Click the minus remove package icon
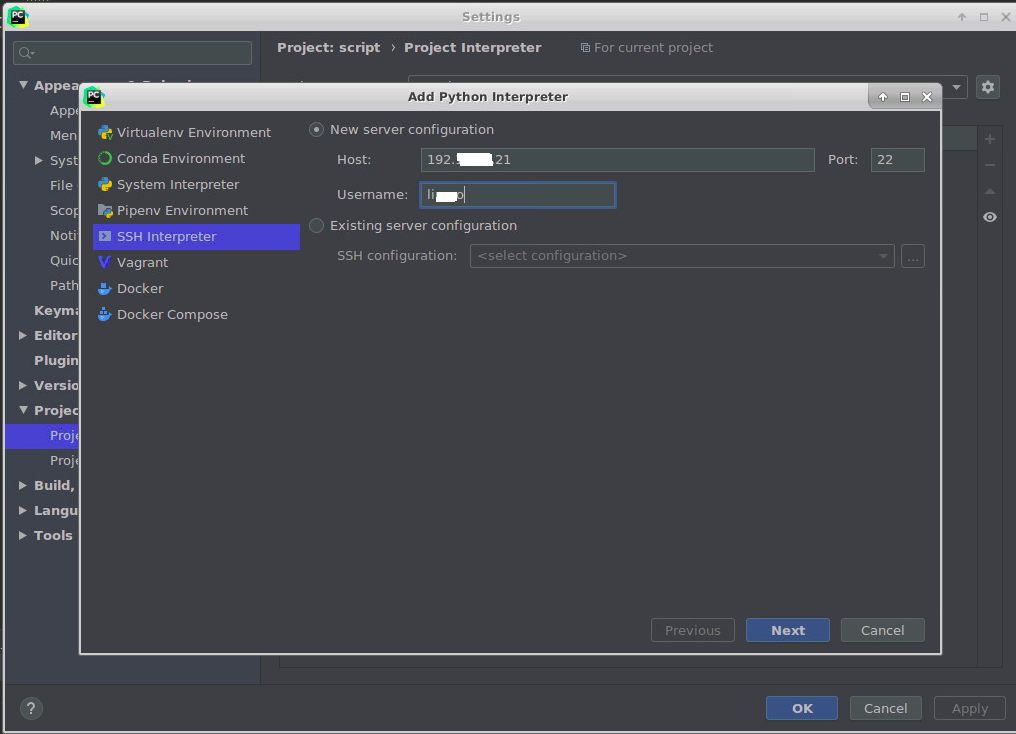Viewport: 1016px width, 734px height. click(x=989, y=165)
